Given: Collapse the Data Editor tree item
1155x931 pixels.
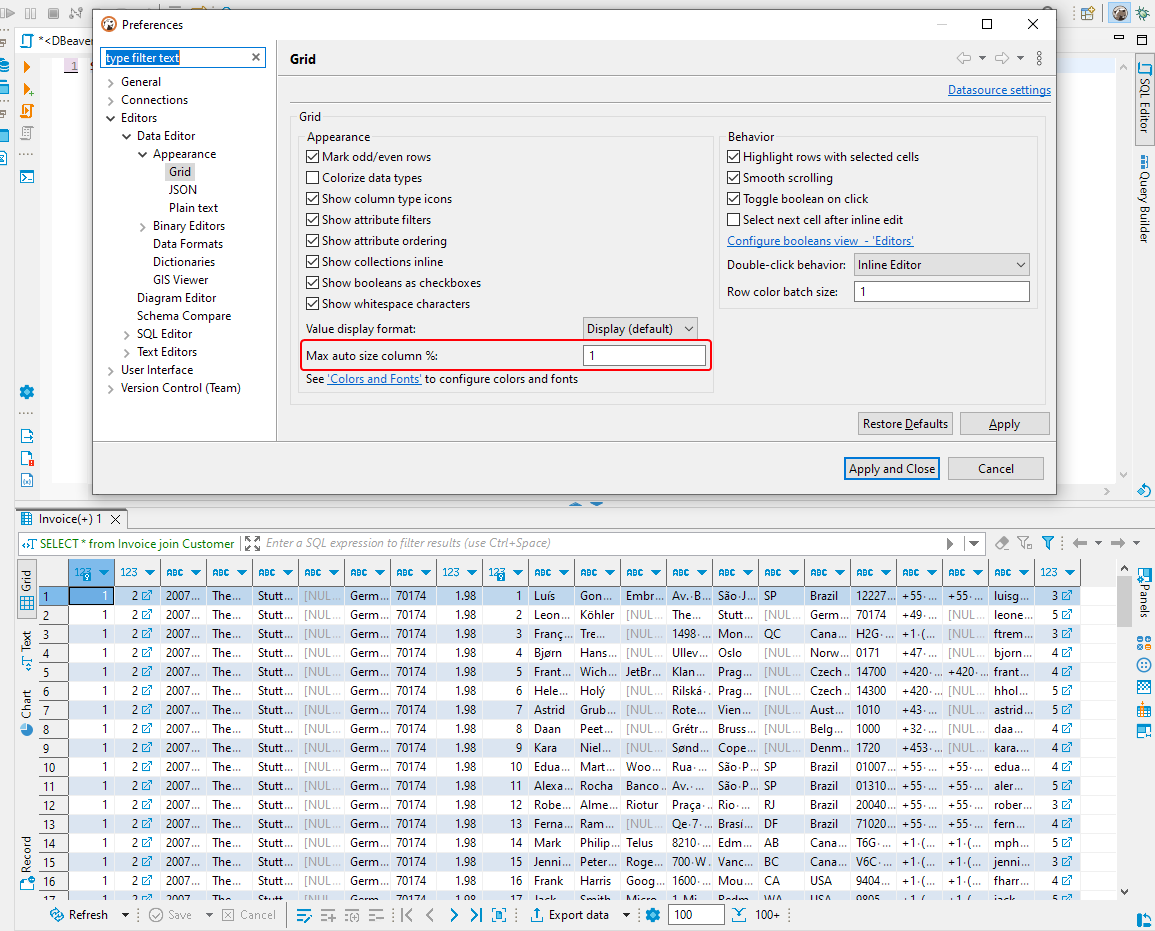Looking at the screenshot, I should pyautogui.click(x=125, y=135).
